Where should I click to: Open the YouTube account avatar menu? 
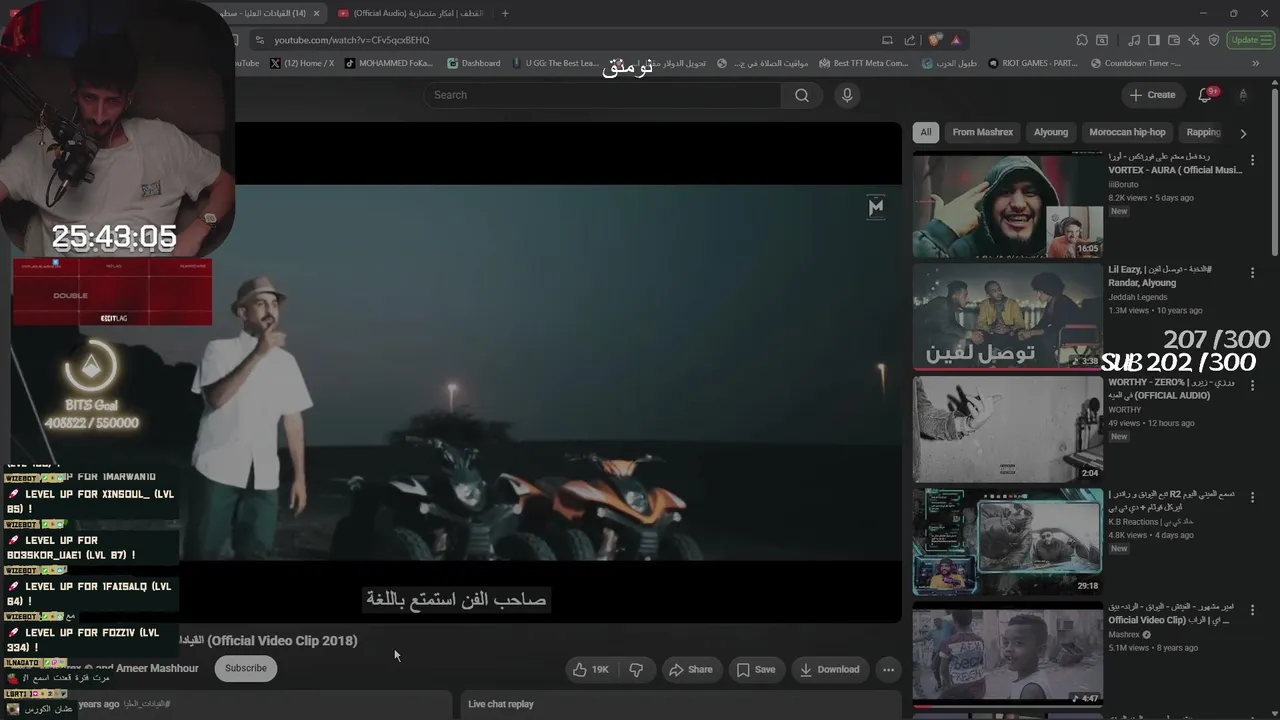tap(1243, 95)
